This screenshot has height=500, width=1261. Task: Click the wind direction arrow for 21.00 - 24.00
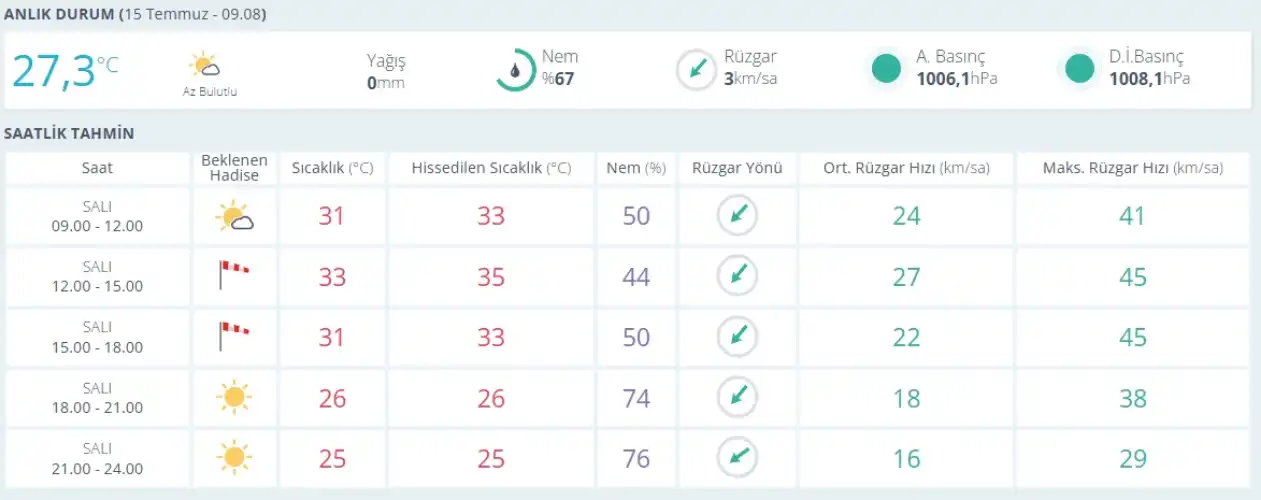pyautogui.click(x=737, y=457)
